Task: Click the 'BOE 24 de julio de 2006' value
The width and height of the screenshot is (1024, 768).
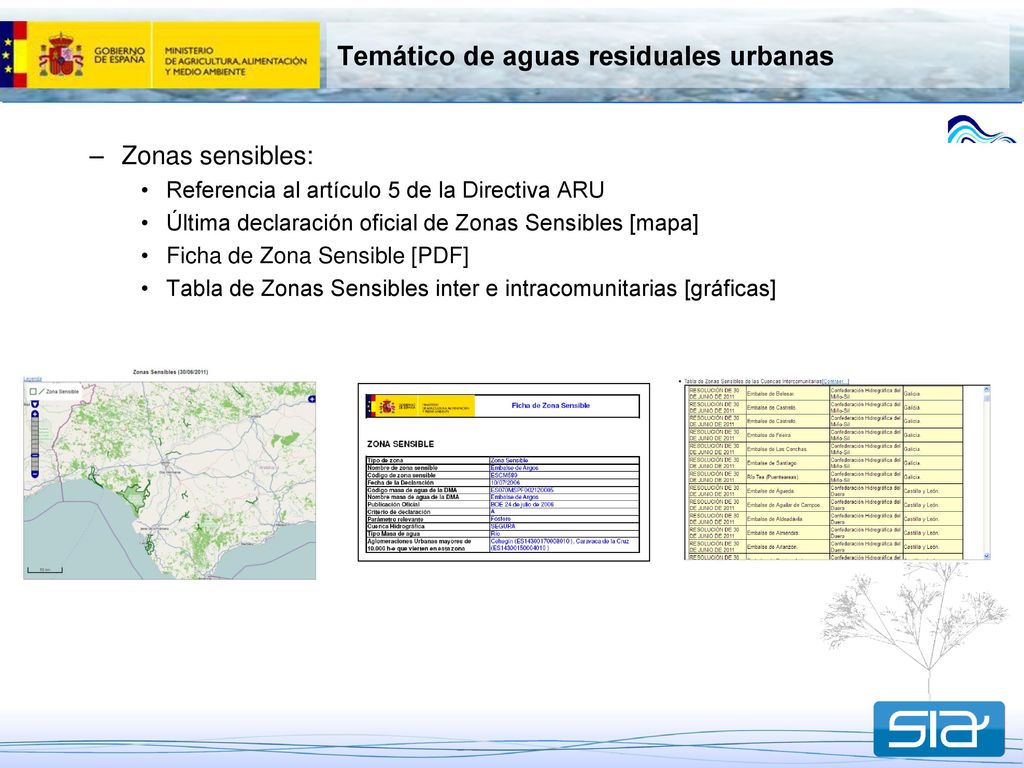Action: [x=522, y=505]
